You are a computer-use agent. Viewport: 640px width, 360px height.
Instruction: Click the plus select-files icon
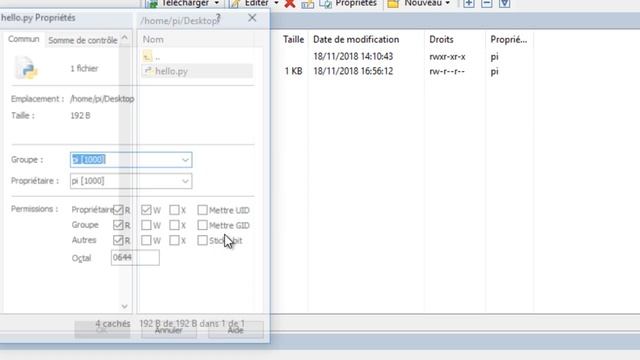[469, 3]
